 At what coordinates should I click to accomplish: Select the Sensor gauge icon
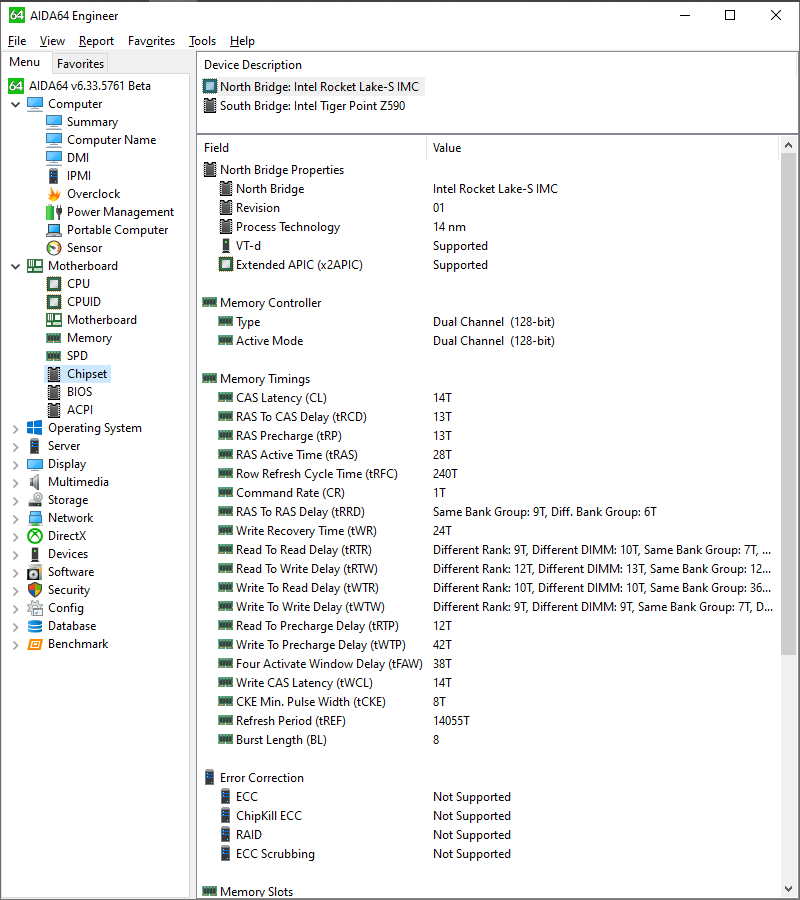click(54, 248)
